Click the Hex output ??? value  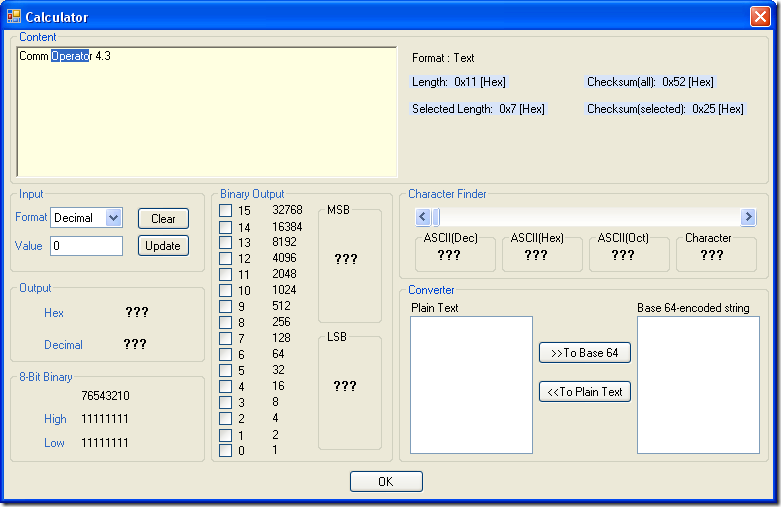pyautogui.click(x=137, y=312)
